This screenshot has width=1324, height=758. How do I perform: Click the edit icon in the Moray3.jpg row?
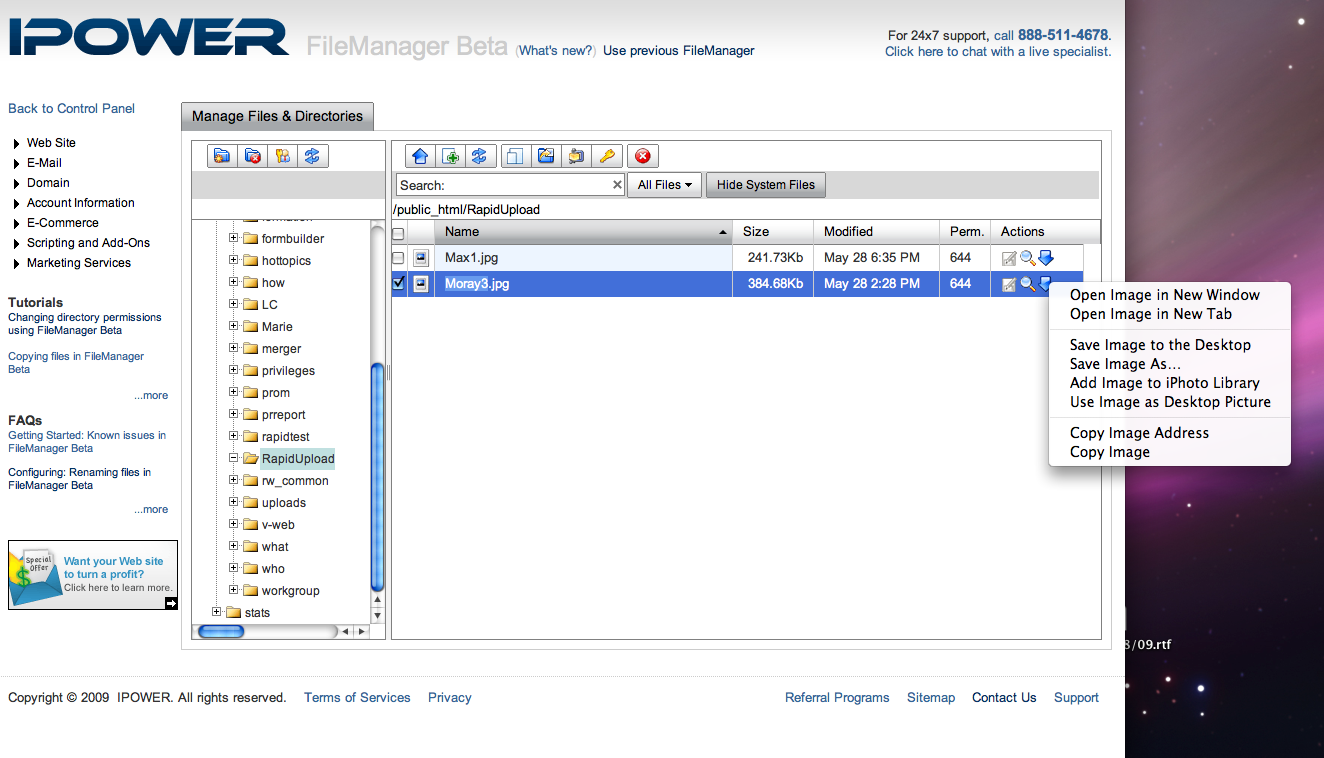pyautogui.click(x=1009, y=285)
